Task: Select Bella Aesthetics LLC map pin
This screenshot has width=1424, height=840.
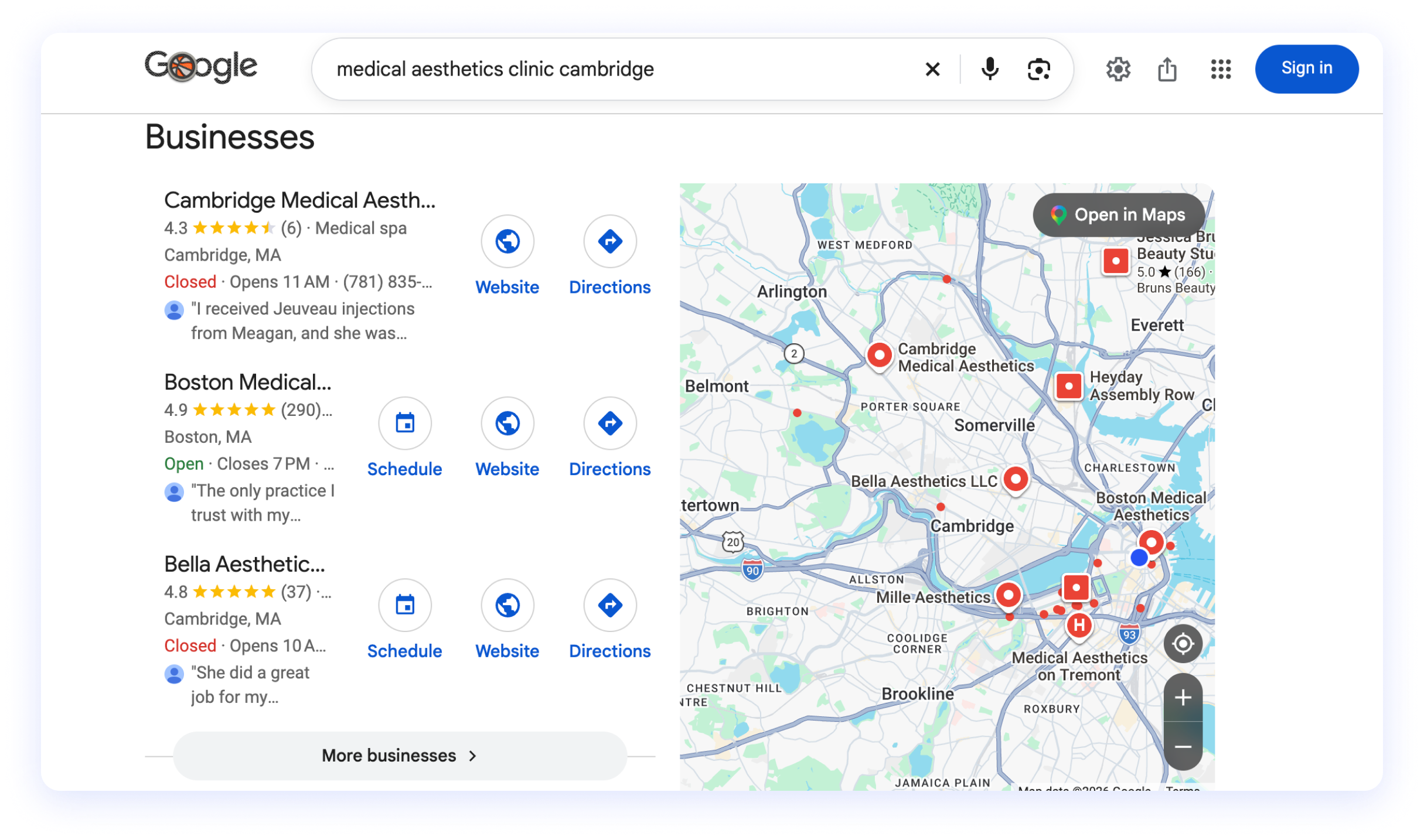Action: pyautogui.click(x=1016, y=480)
